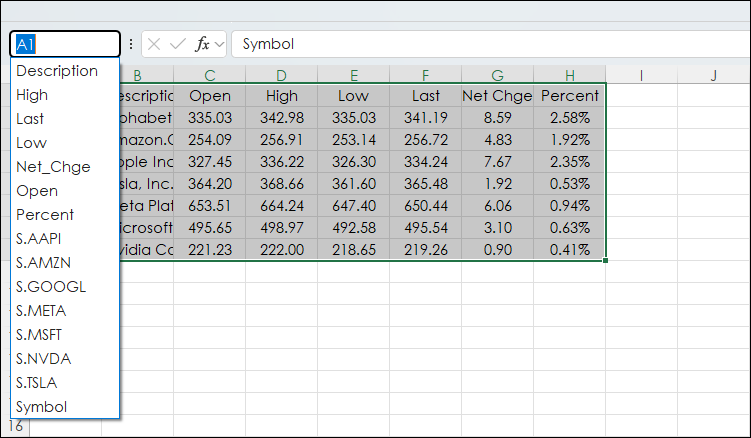This screenshot has width=751, height=438.
Task: Pick Net_Chge from the name dropdown
Action: click(x=65, y=167)
